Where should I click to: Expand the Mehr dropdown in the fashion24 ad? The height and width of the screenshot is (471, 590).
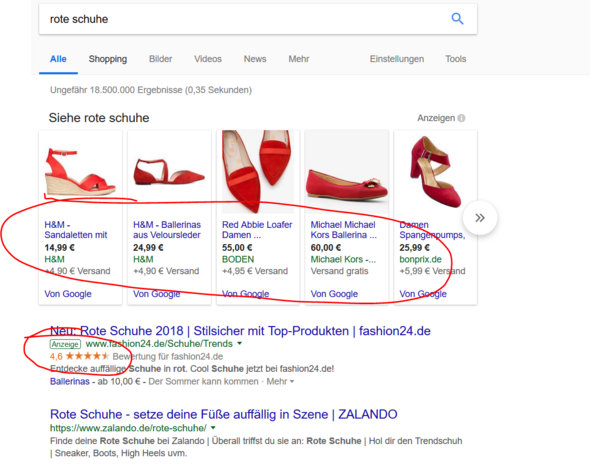tap(280, 381)
